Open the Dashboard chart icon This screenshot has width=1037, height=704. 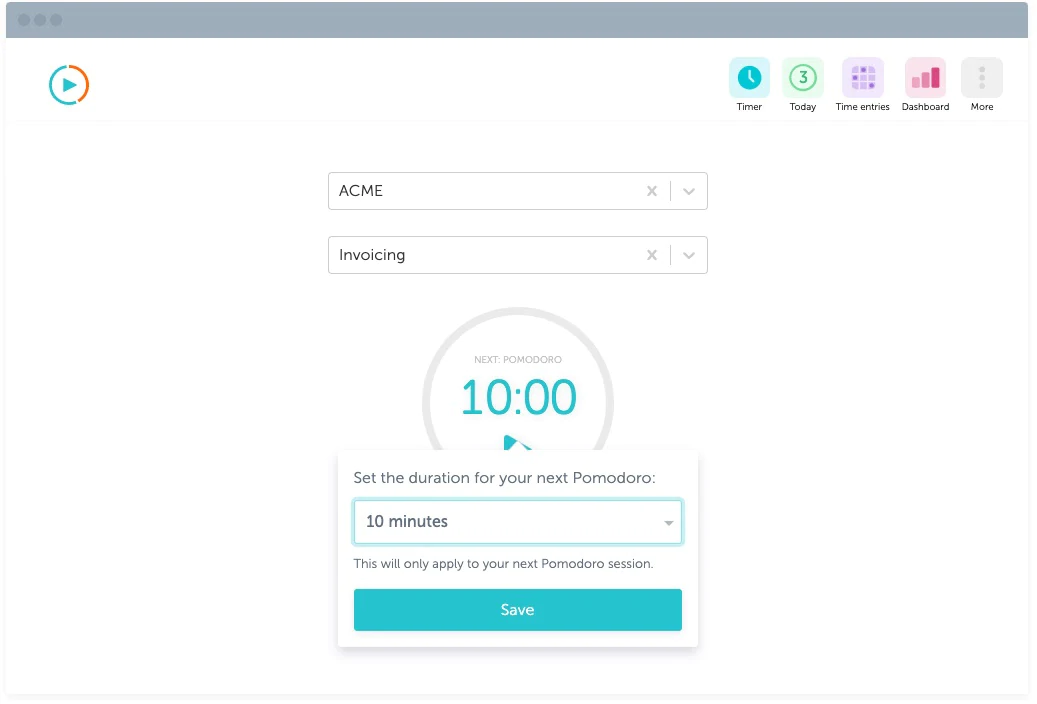pos(925,78)
